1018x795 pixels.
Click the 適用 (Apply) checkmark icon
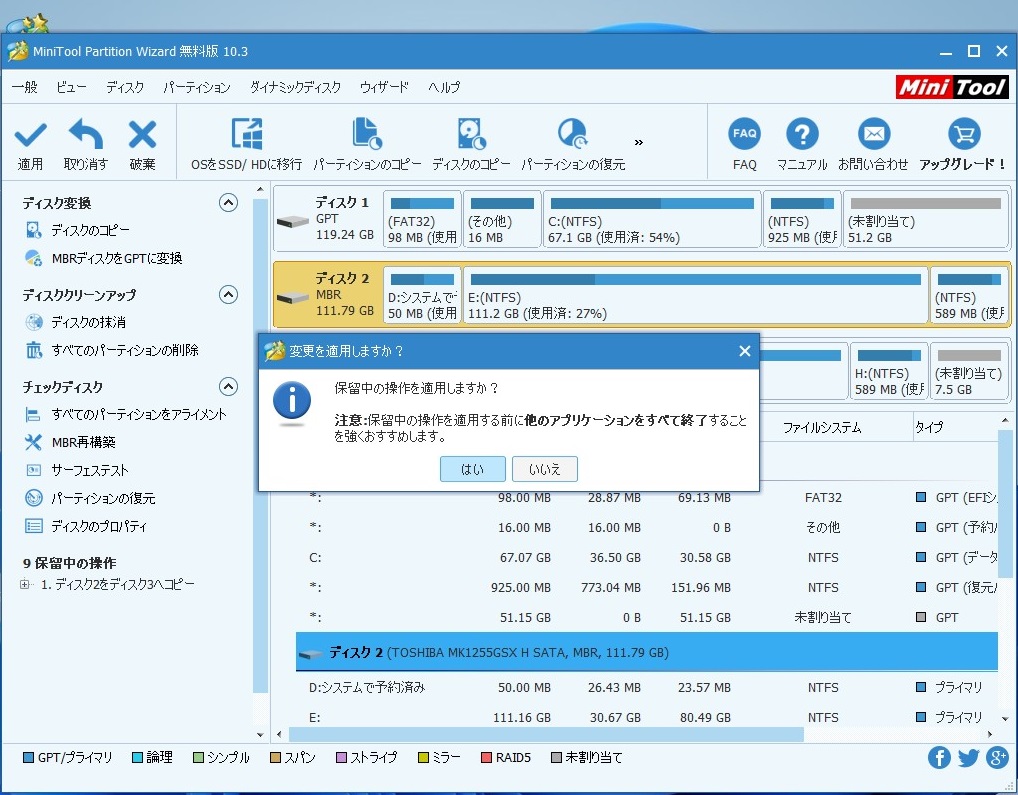[x=30, y=135]
